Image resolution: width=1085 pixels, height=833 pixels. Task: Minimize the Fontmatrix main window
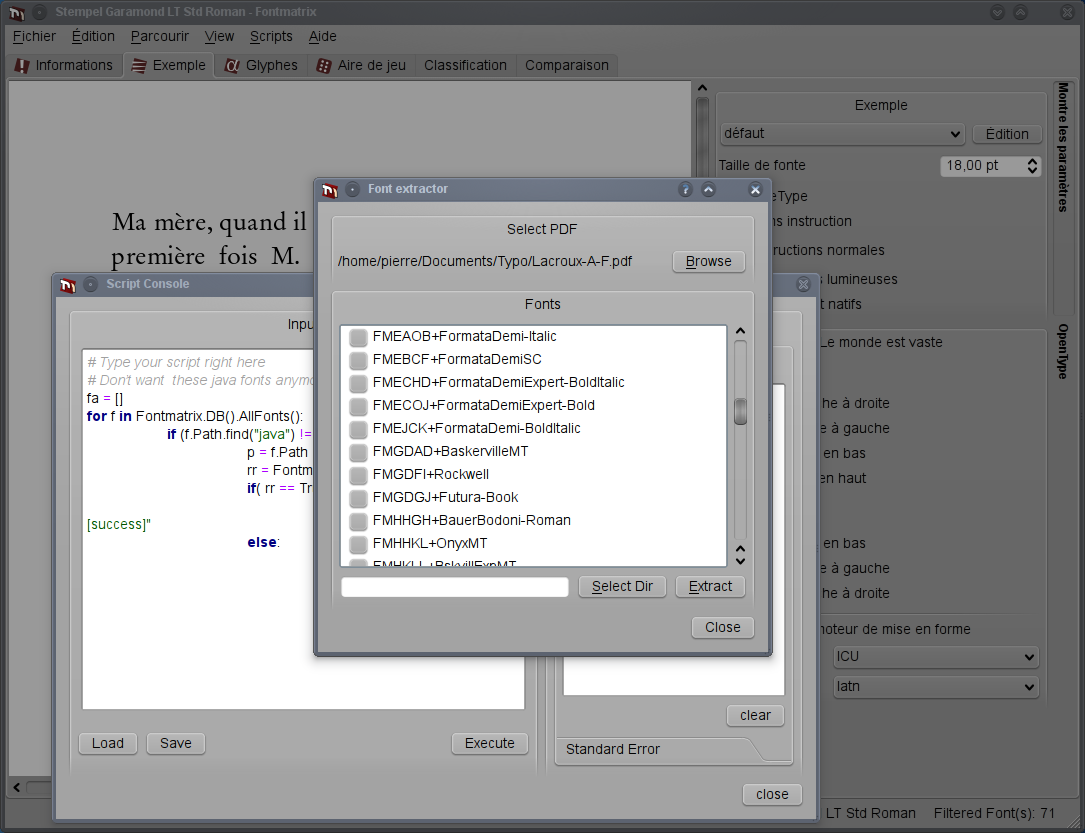click(997, 12)
